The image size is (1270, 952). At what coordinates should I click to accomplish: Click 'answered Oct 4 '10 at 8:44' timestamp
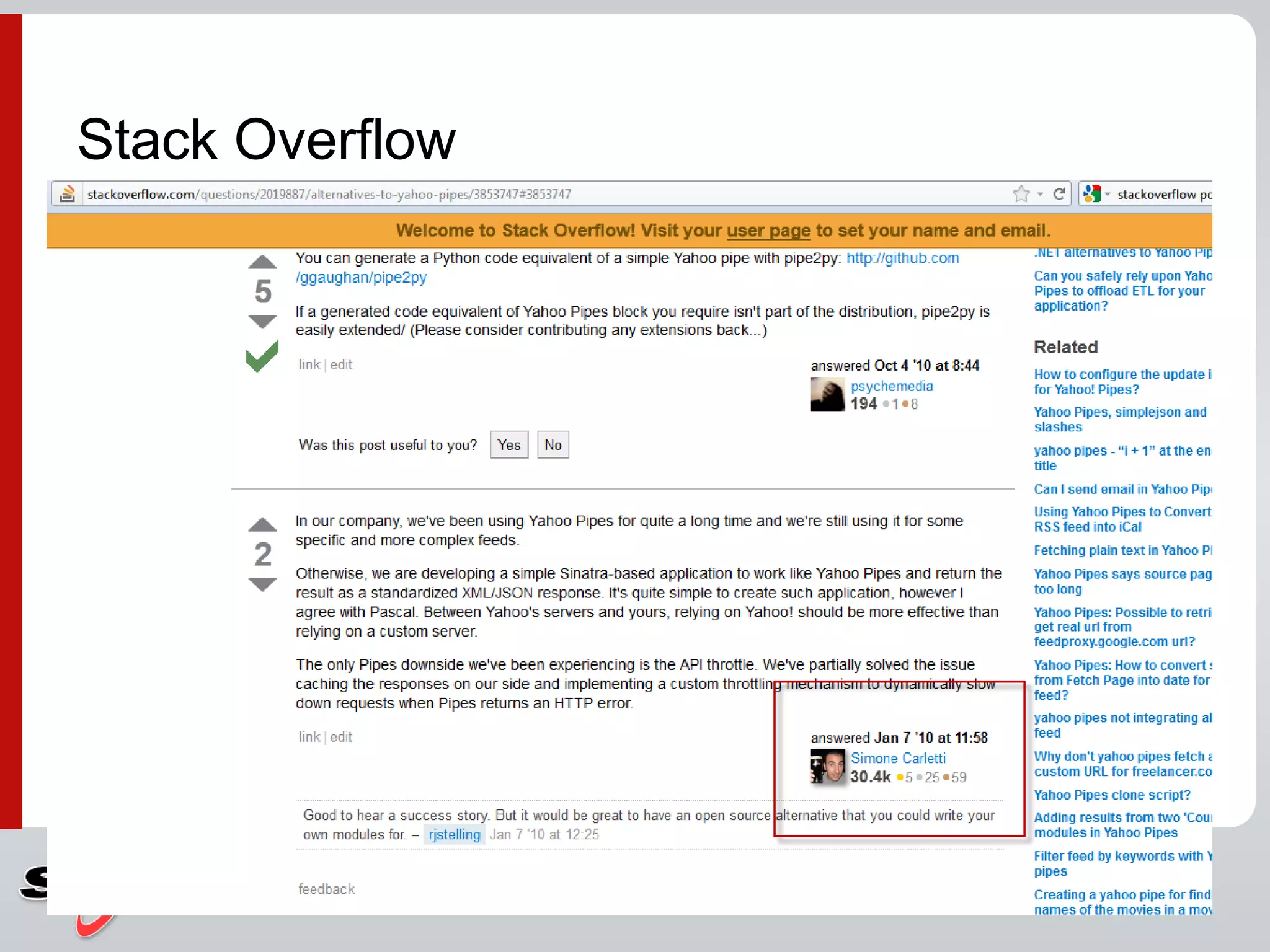(895, 366)
